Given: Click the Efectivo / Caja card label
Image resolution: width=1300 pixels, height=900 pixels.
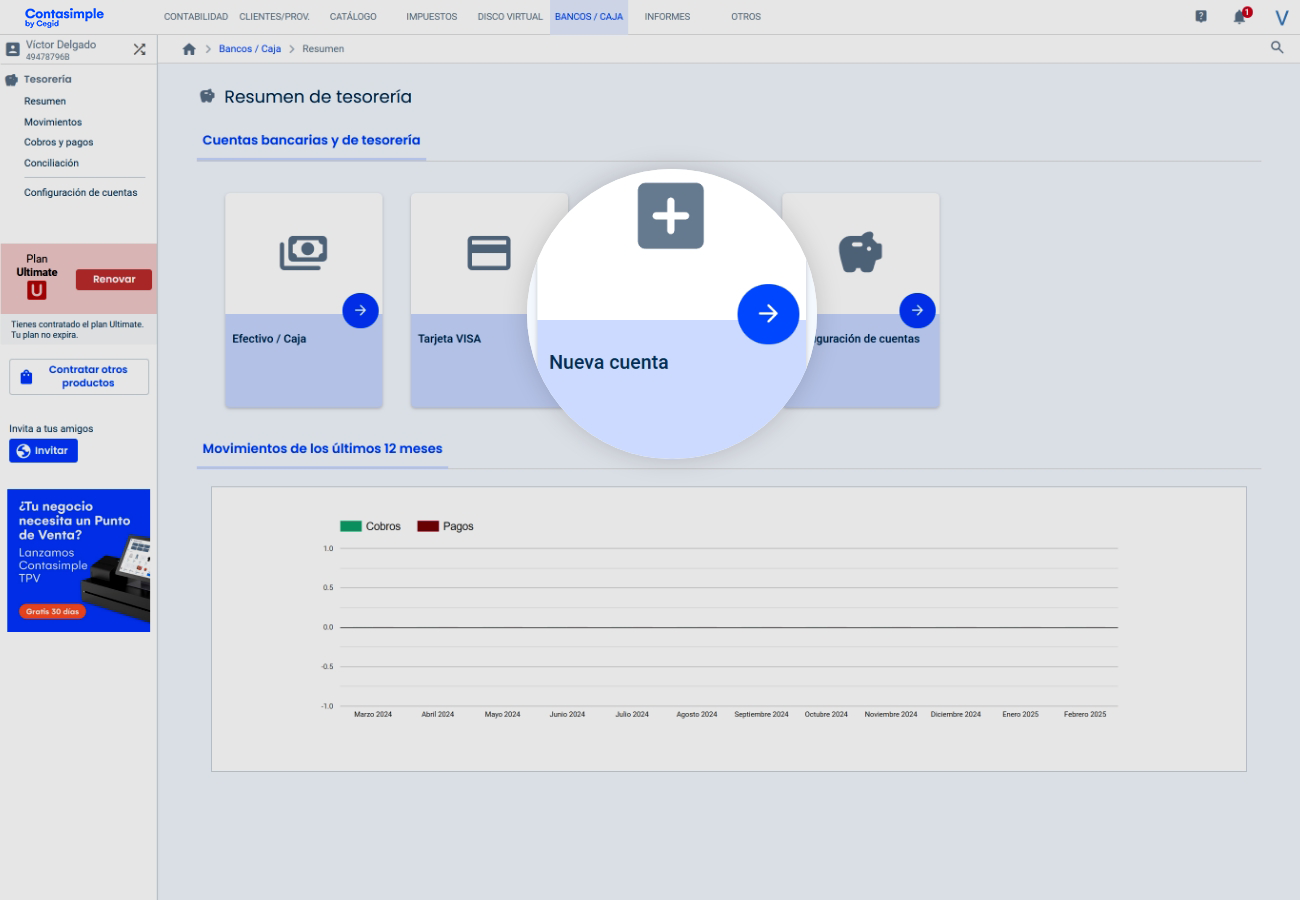Looking at the screenshot, I should click(269, 339).
